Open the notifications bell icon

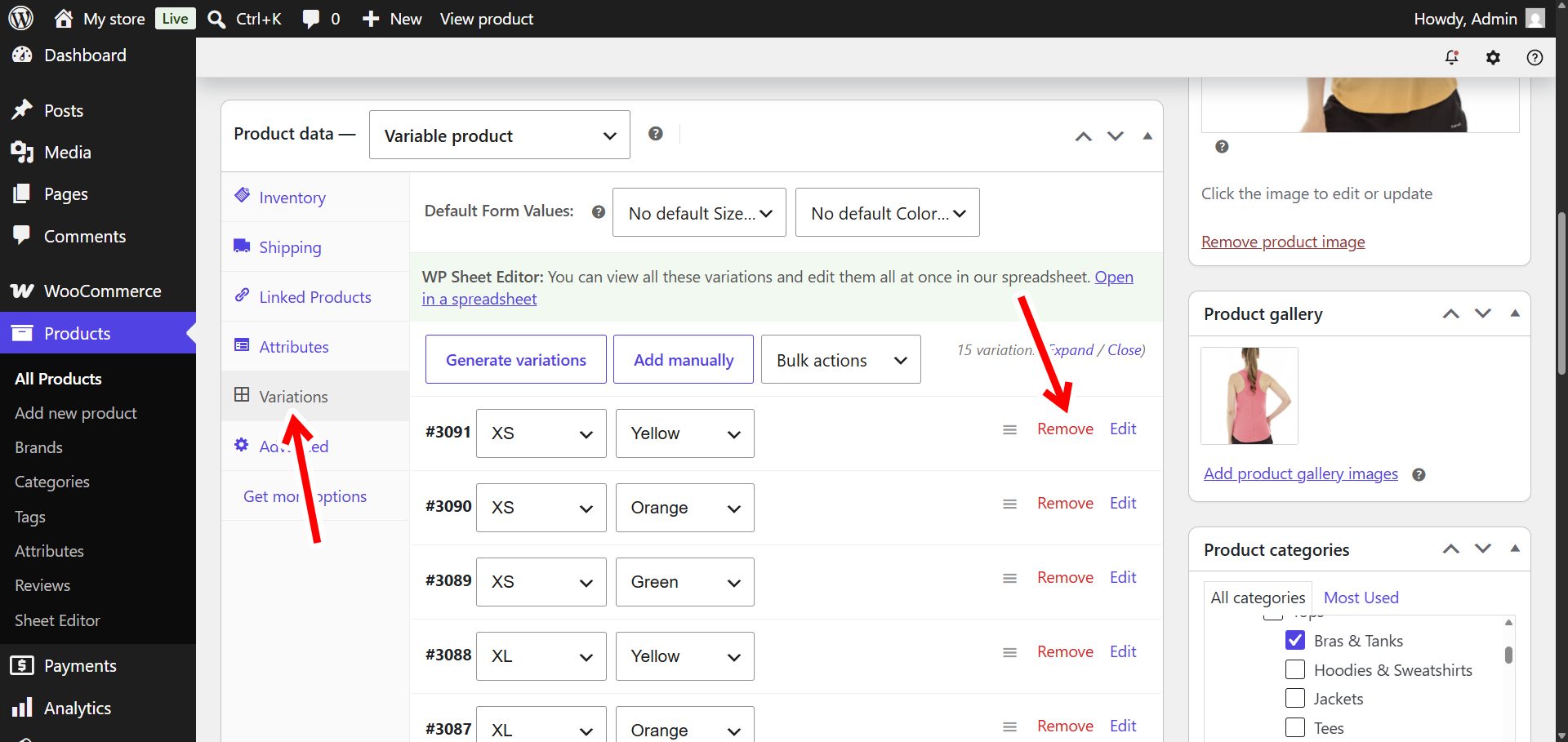[x=1452, y=57]
